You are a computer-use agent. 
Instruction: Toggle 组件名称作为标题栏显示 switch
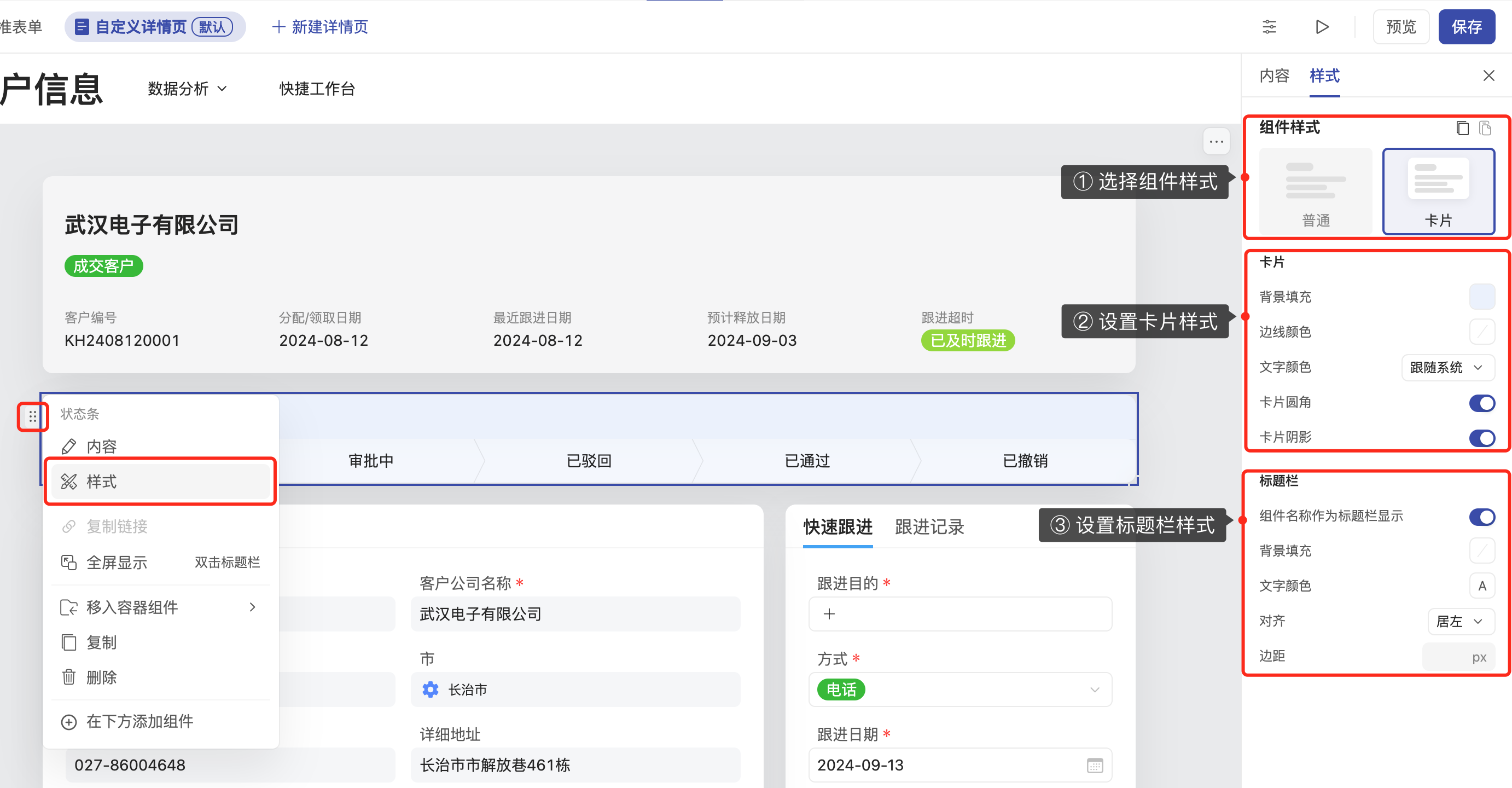click(1482, 517)
